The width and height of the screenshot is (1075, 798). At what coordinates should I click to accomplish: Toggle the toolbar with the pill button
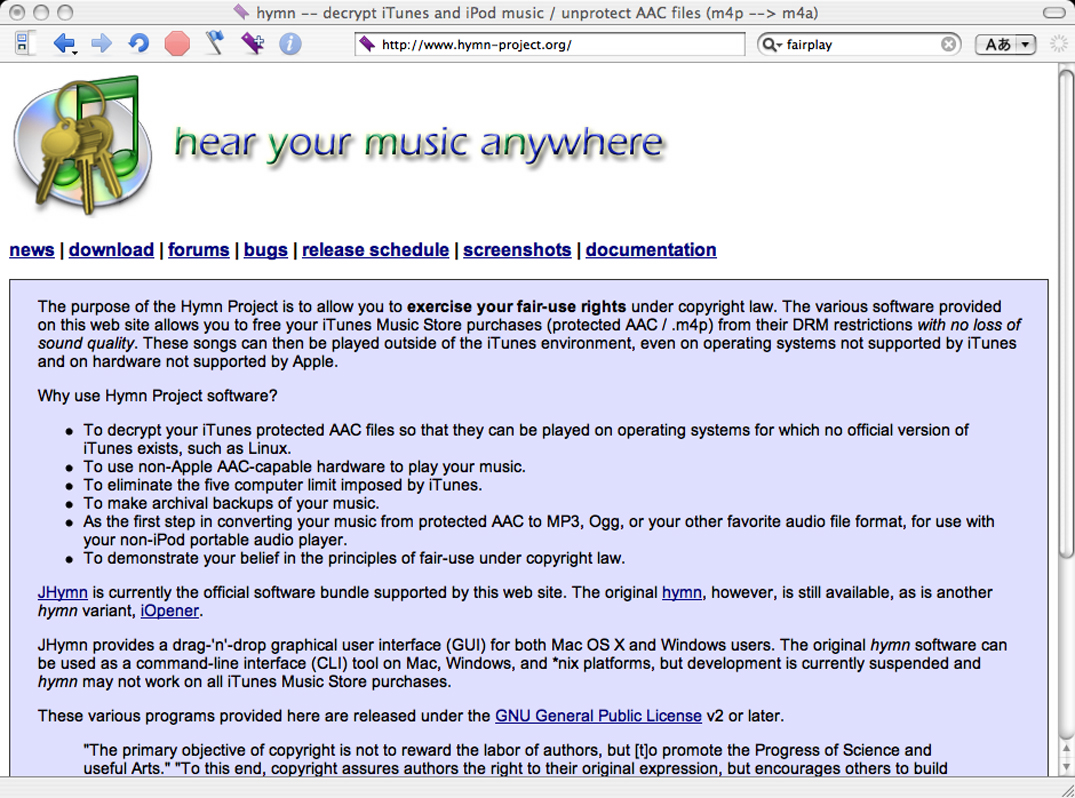pyautogui.click(x=1053, y=12)
